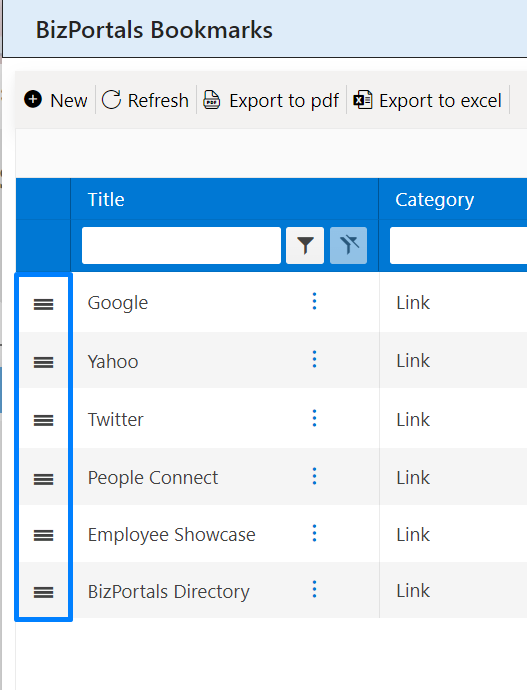Open the three-dot menu for Yahoo
The height and width of the screenshot is (690, 527).
click(314, 359)
